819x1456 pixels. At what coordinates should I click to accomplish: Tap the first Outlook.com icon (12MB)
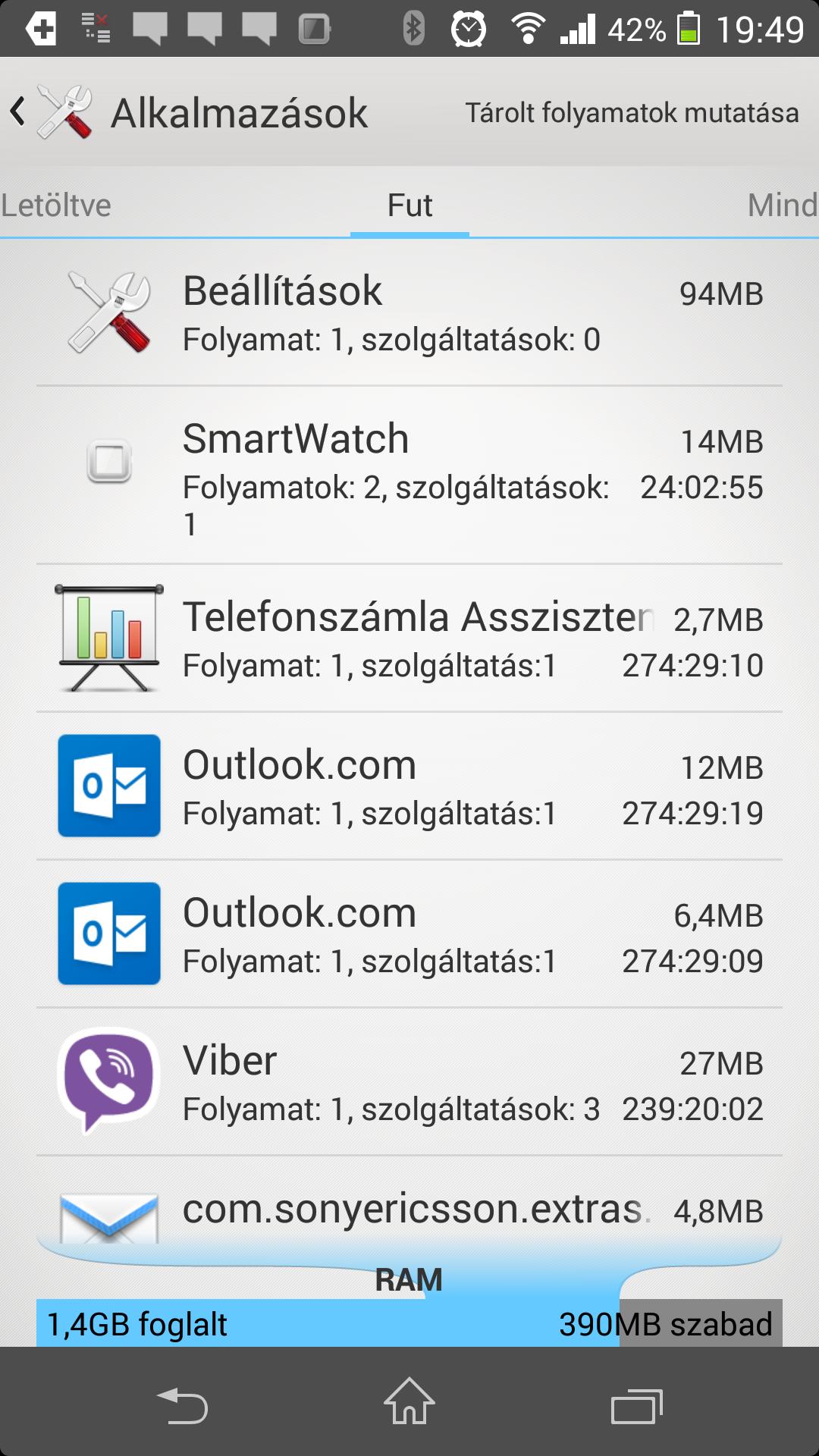(109, 786)
